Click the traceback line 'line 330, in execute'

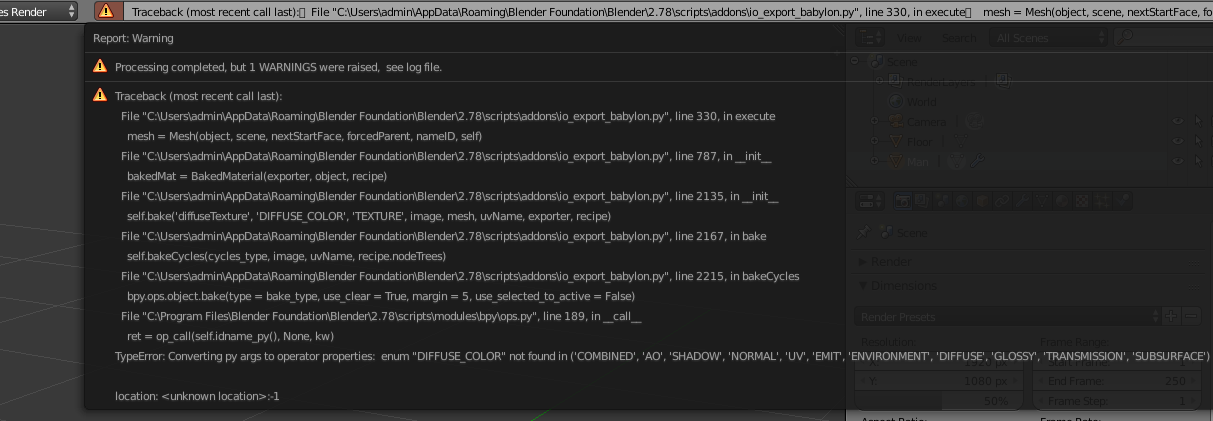point(448,116)
